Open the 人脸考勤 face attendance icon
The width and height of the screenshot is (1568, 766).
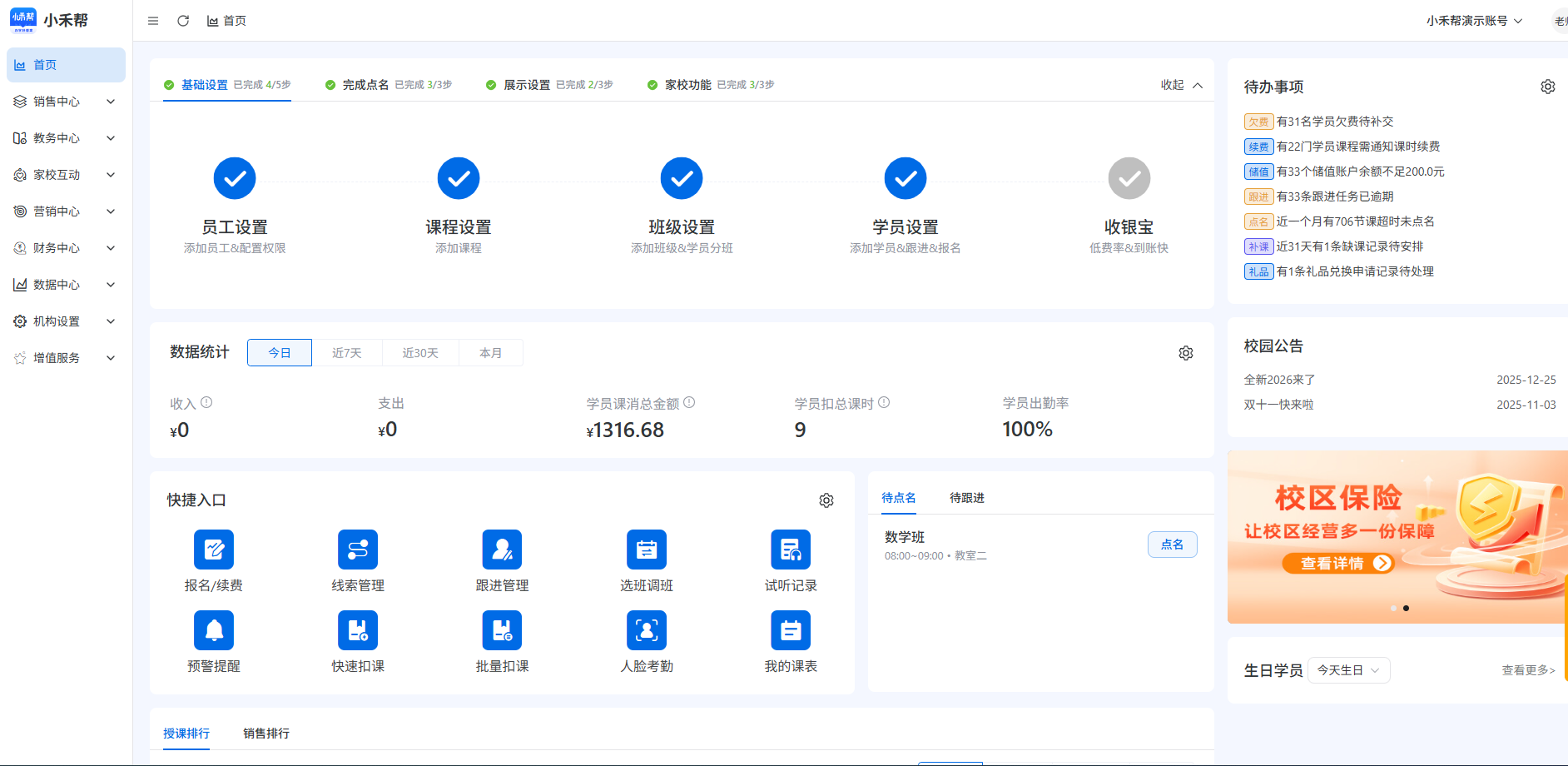(x=647, y=630)
